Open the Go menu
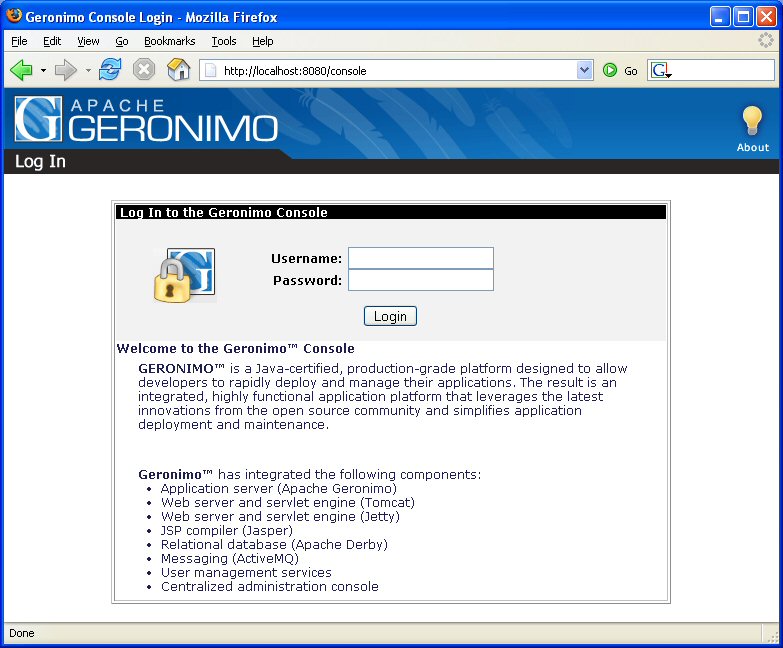Viewport: 783px width, 648px height. point(122,41)
